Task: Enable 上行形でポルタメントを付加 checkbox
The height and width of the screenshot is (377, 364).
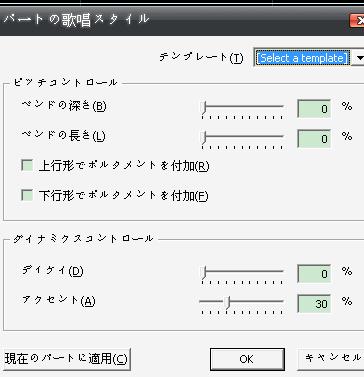Action: [x=27, y=165]
